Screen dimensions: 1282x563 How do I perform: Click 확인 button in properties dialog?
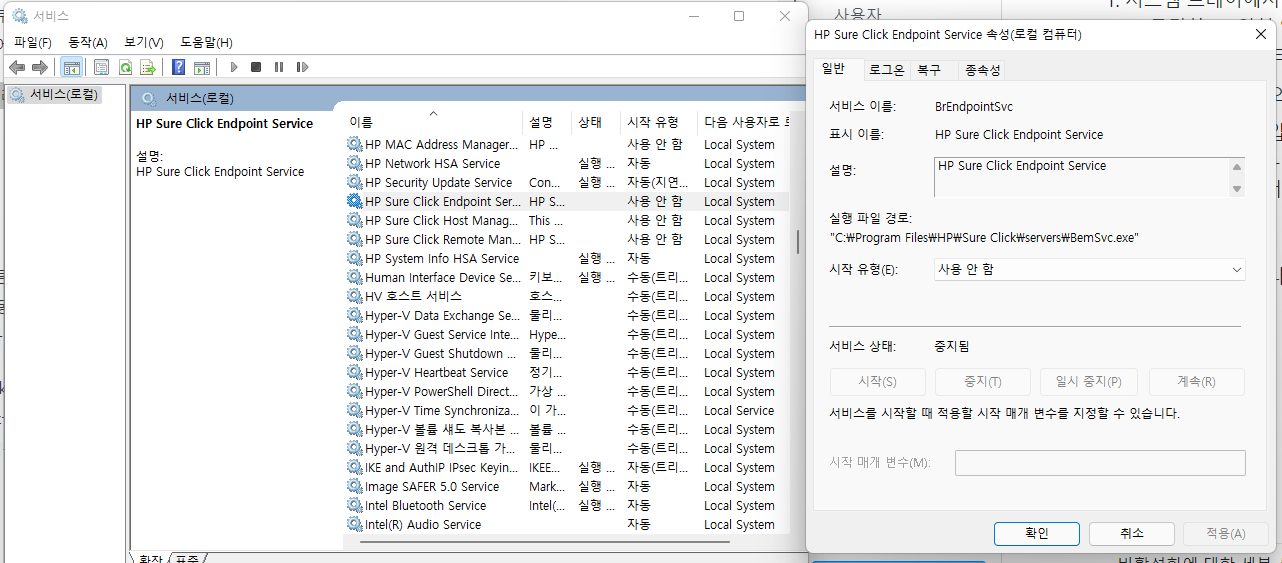tap(1036, 533)
